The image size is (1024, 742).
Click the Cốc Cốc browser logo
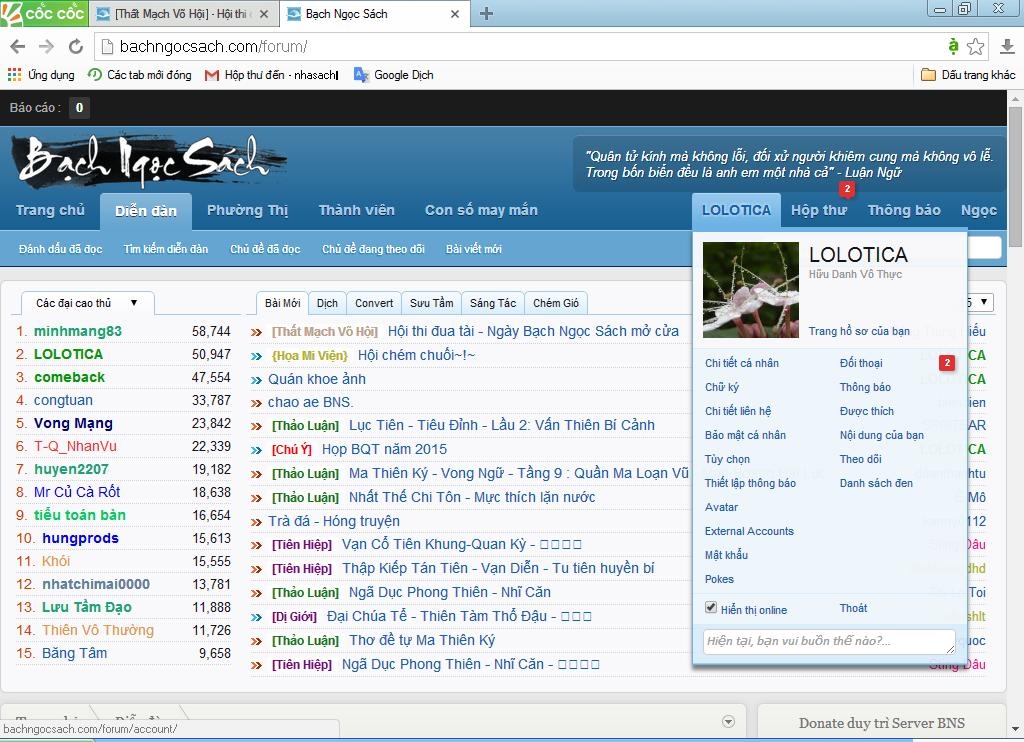[x=44, y=13]
